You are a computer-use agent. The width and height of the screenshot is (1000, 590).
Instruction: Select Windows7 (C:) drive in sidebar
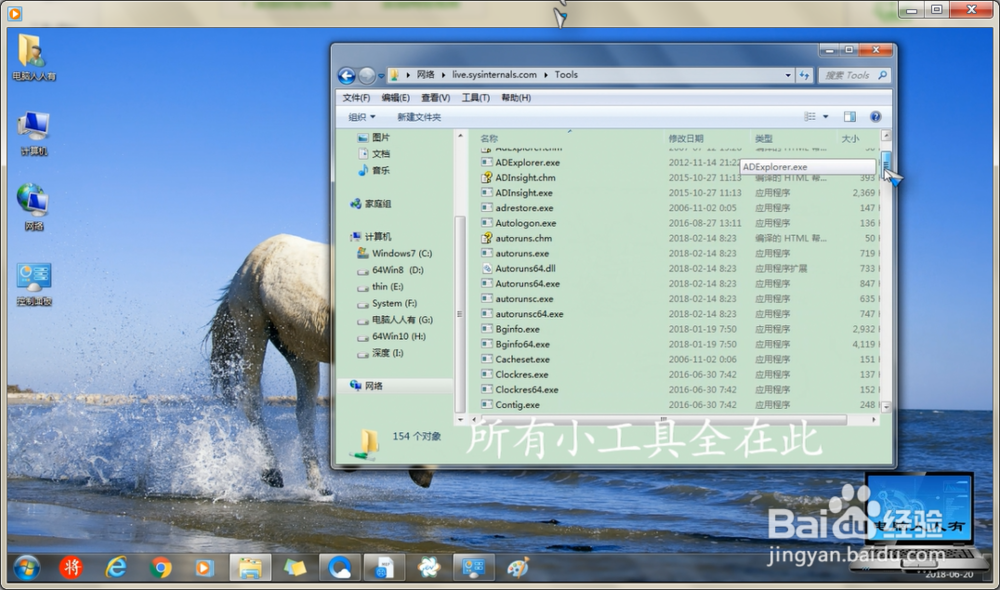(401, 253)
